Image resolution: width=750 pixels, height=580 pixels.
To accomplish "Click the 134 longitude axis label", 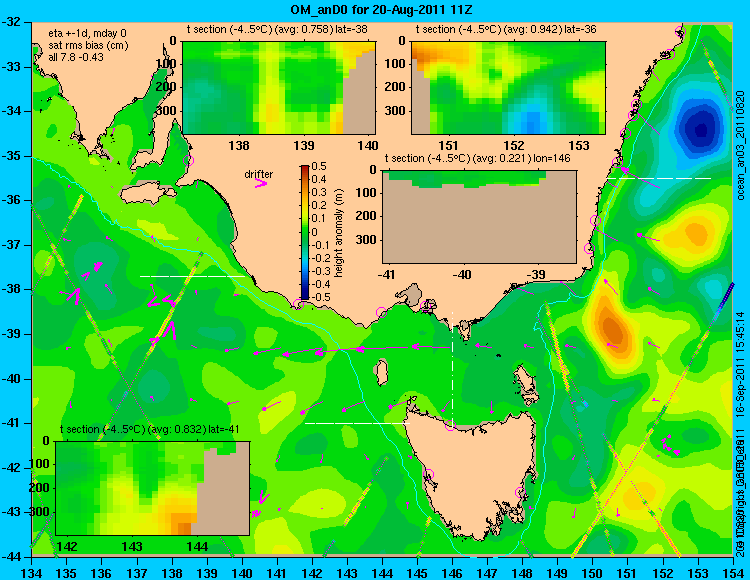I will pos(32,572).
